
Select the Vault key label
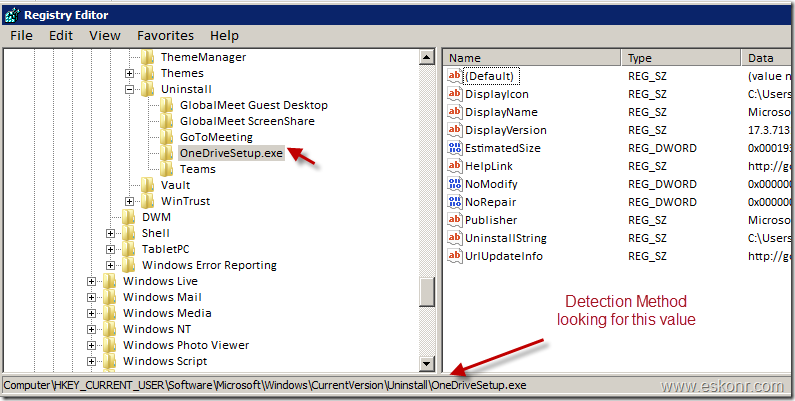coord(175,185)
